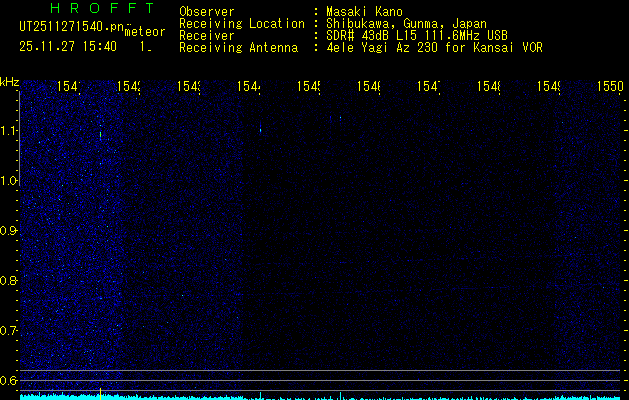Click the date text 25.11.27 15:40
The image size is (629, 400).
(x=68, y=47)
